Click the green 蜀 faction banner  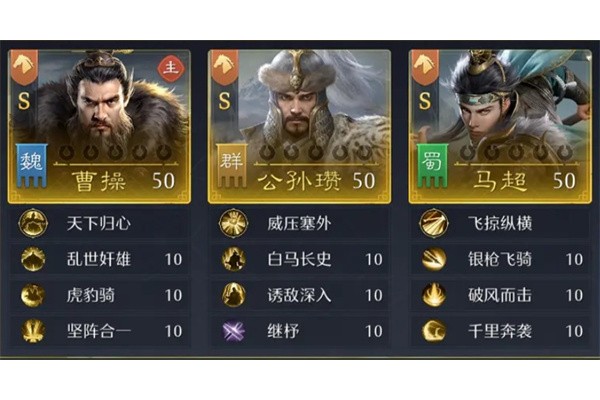coord(432,166)
